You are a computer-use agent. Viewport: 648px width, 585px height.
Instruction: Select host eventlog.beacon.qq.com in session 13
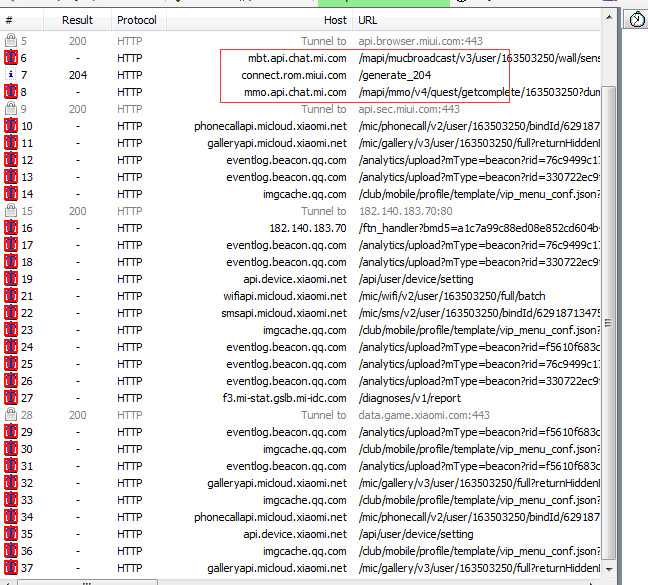(286, 177)
